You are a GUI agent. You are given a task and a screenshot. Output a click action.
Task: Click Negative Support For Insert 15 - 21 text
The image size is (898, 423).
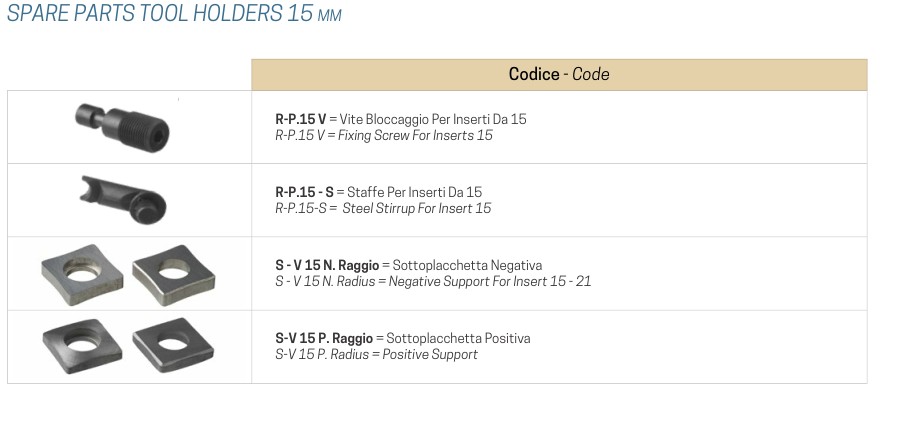(490, 282)
